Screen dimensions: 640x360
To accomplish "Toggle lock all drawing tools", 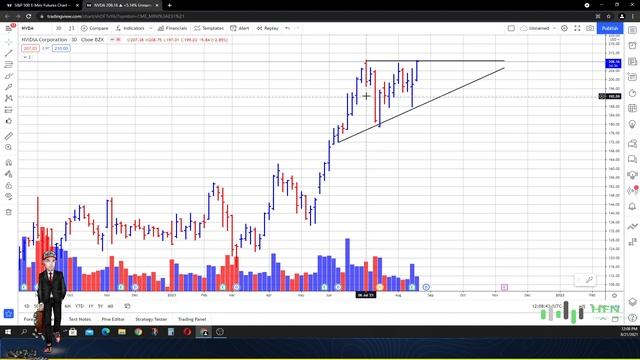I will coord(9,185).
